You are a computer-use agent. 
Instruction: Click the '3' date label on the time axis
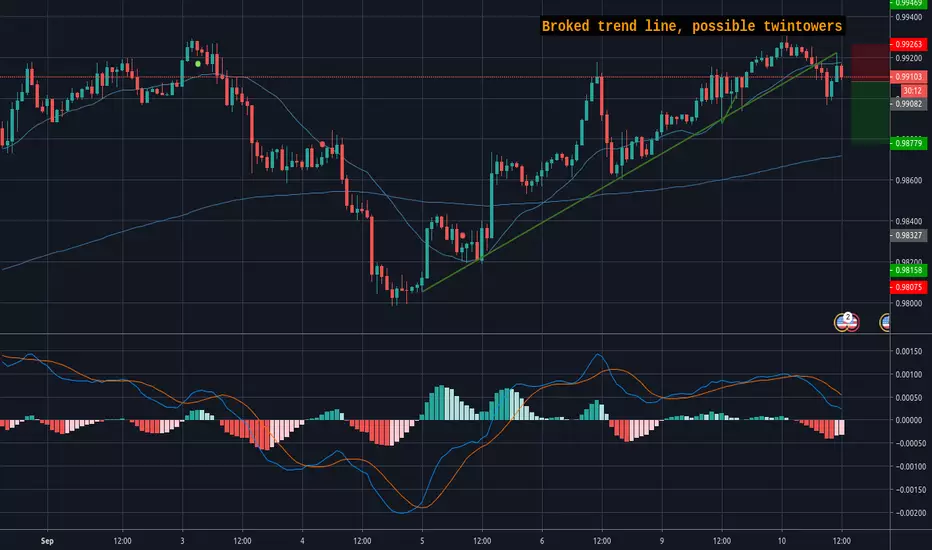[x=182, y=541]
